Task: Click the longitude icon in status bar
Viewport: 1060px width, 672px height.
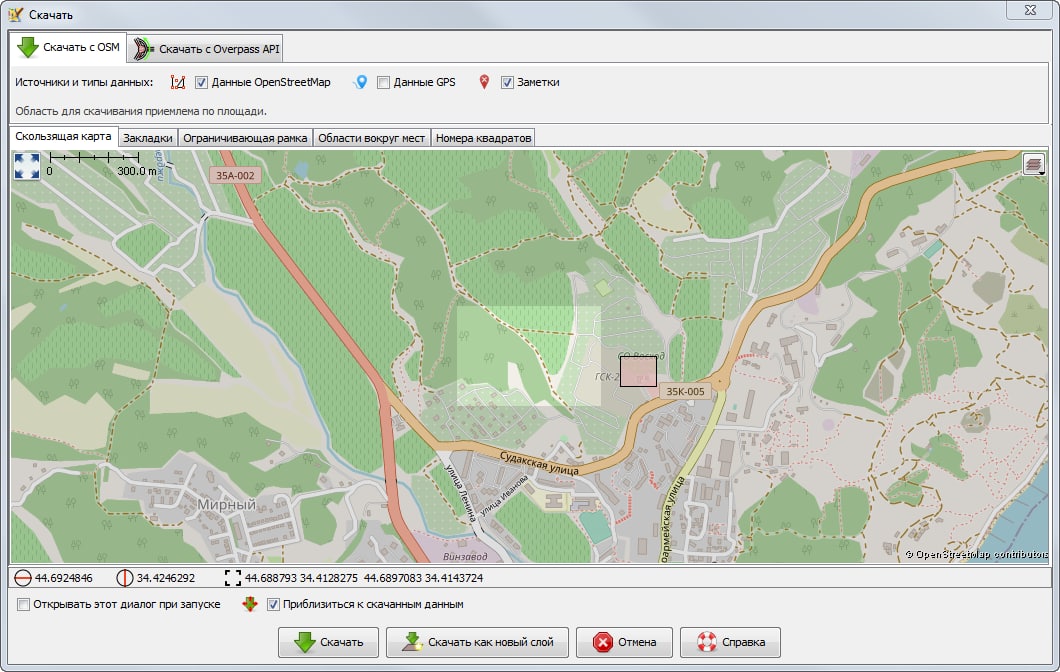Action: [124, 578]
